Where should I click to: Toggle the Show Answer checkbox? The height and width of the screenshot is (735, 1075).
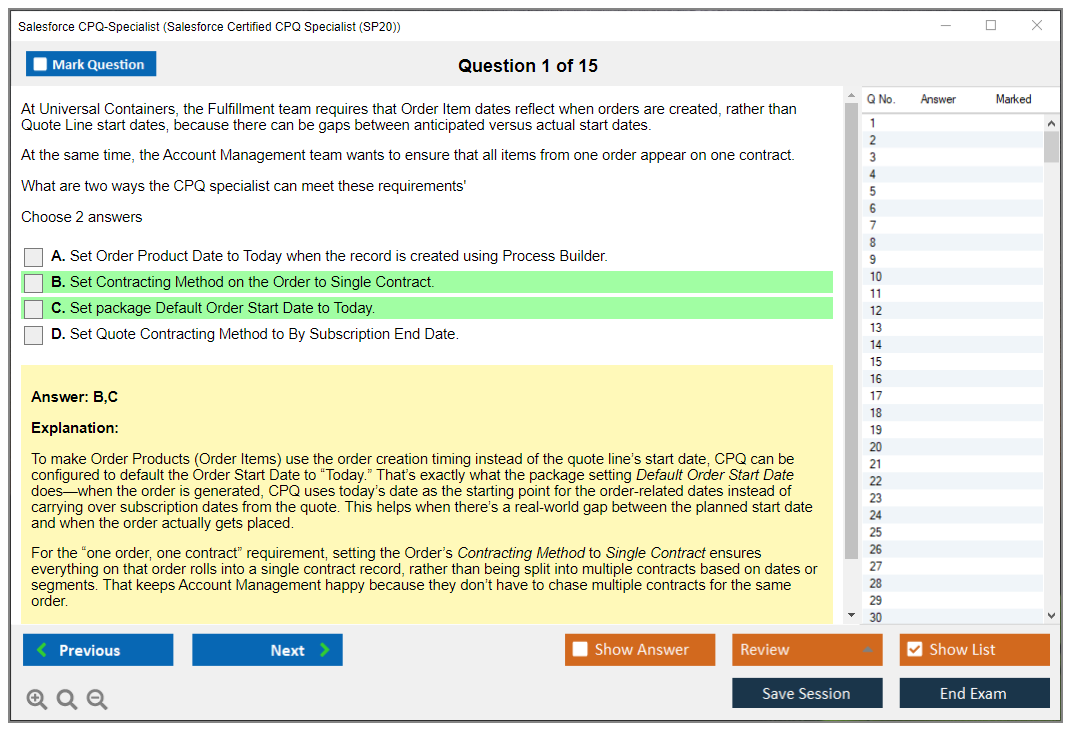point(580,650)
